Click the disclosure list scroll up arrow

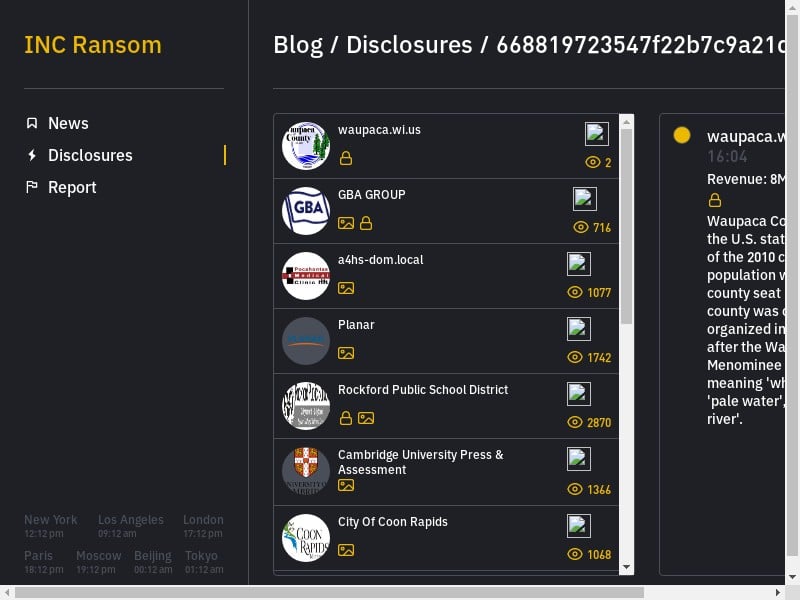(x=627, y=121)
